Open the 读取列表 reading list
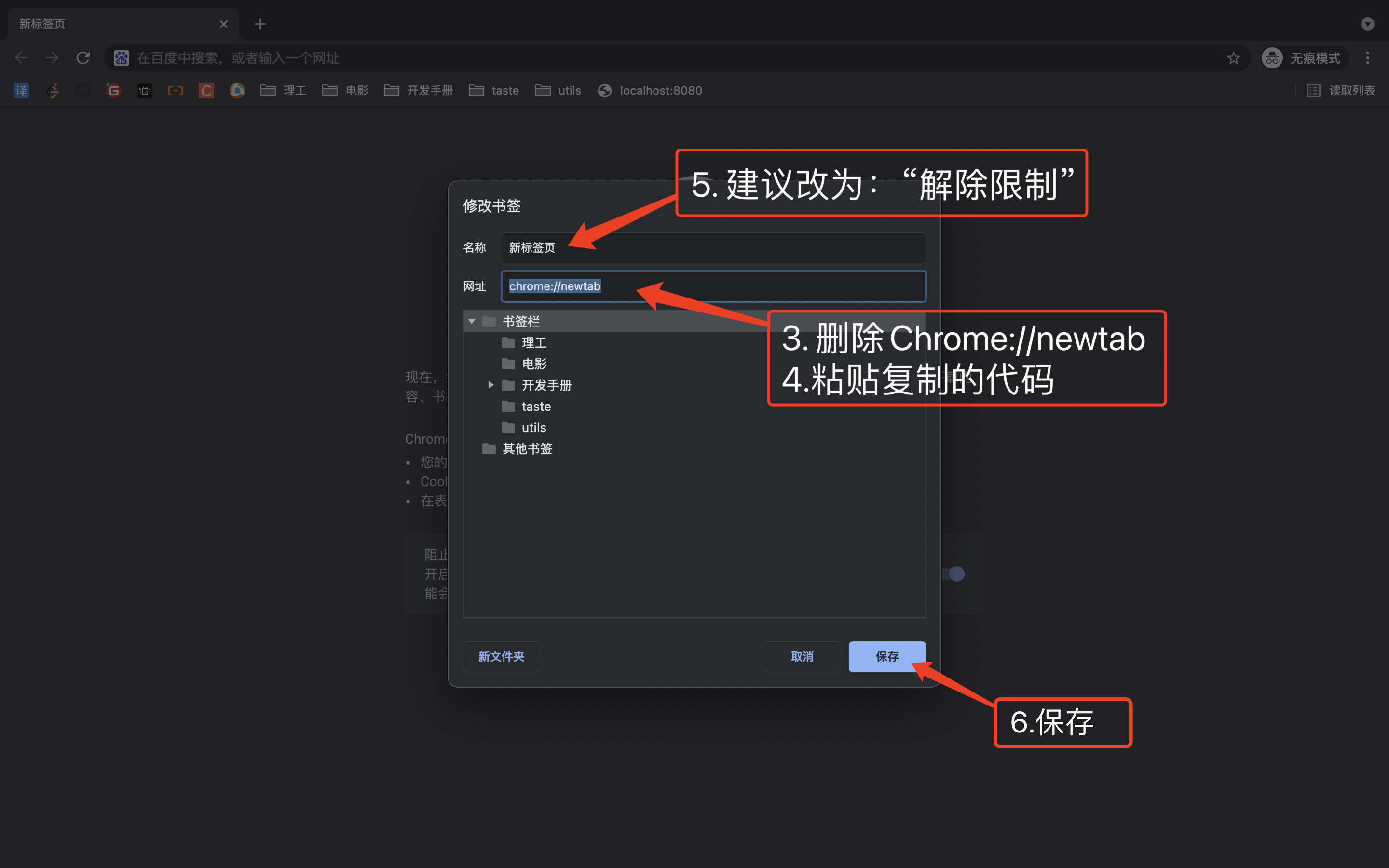This screenshot has width=1389, height=868. (1341, 90)
